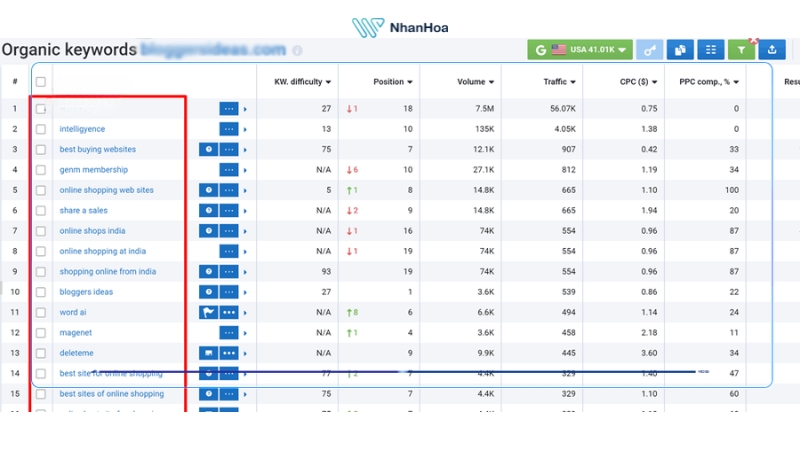The image size is (800, 450).
Task: Click the 6.6K volume for word ai
Action: click(486, 312)
